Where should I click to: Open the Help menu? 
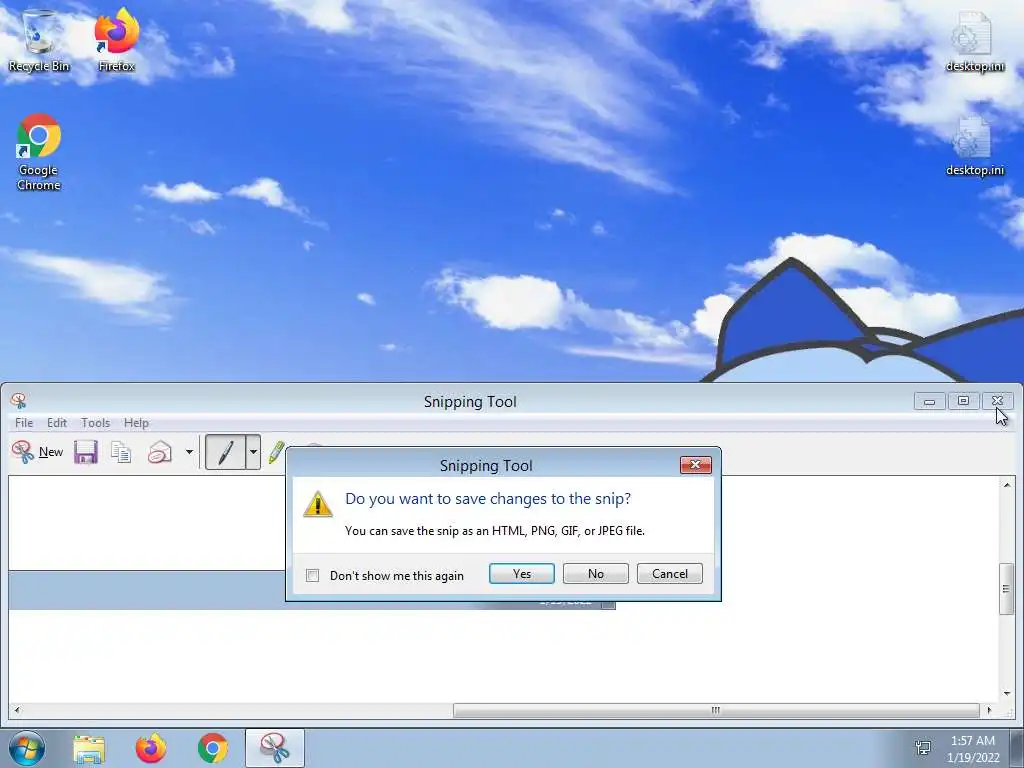pos(136,423)
